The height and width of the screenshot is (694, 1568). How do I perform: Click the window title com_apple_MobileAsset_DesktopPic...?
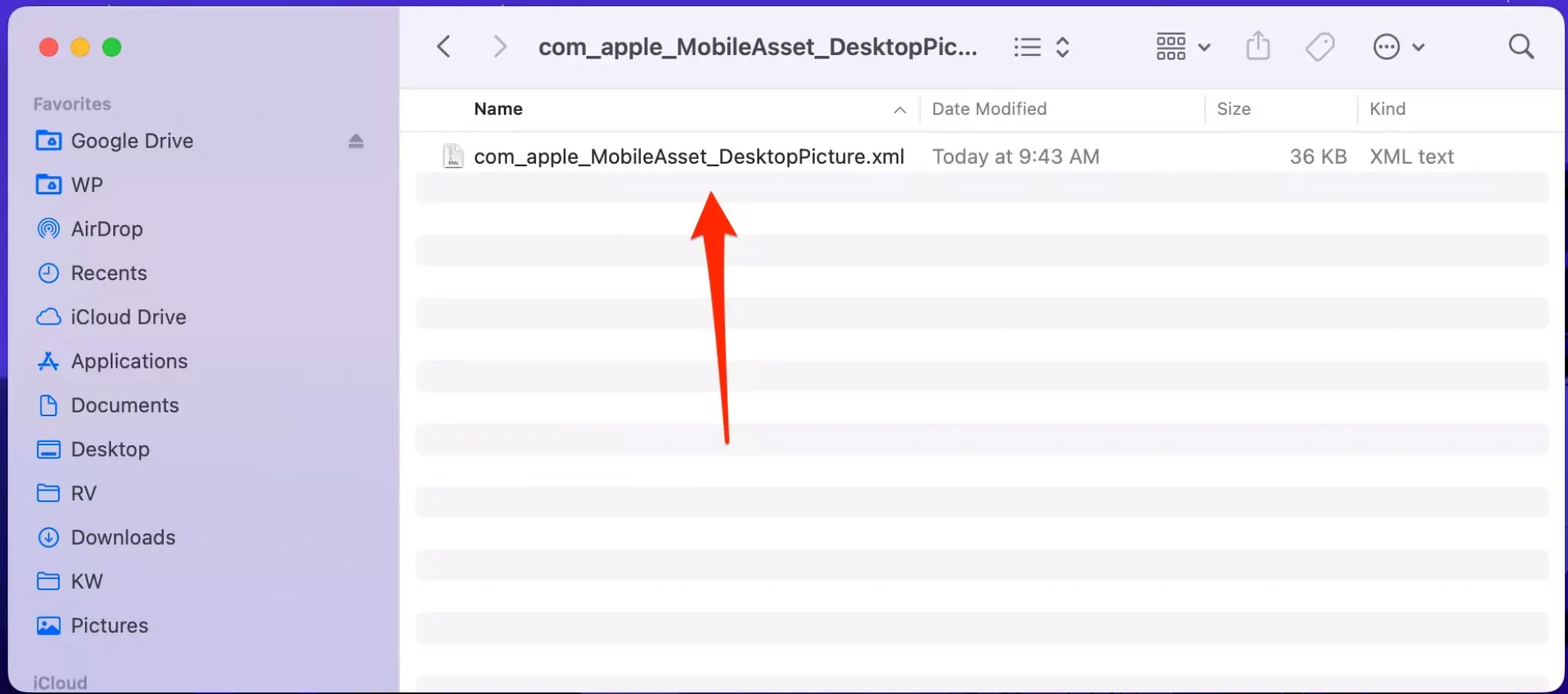(757, 47)
